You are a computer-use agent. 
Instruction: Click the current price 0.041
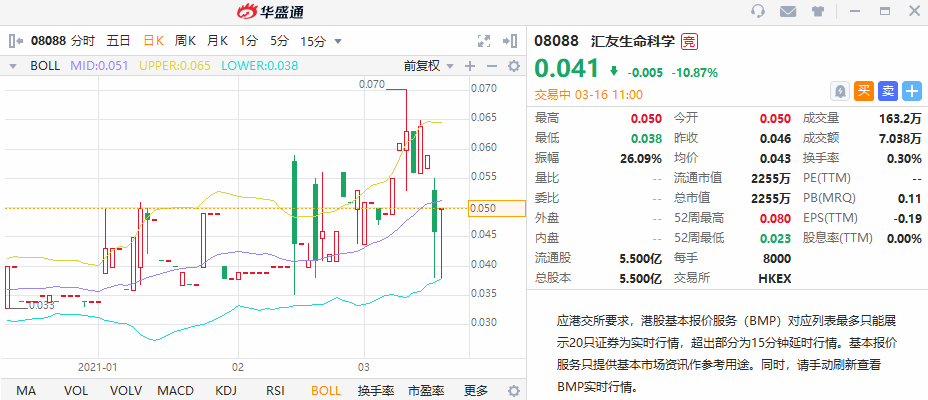pos(567,68)
